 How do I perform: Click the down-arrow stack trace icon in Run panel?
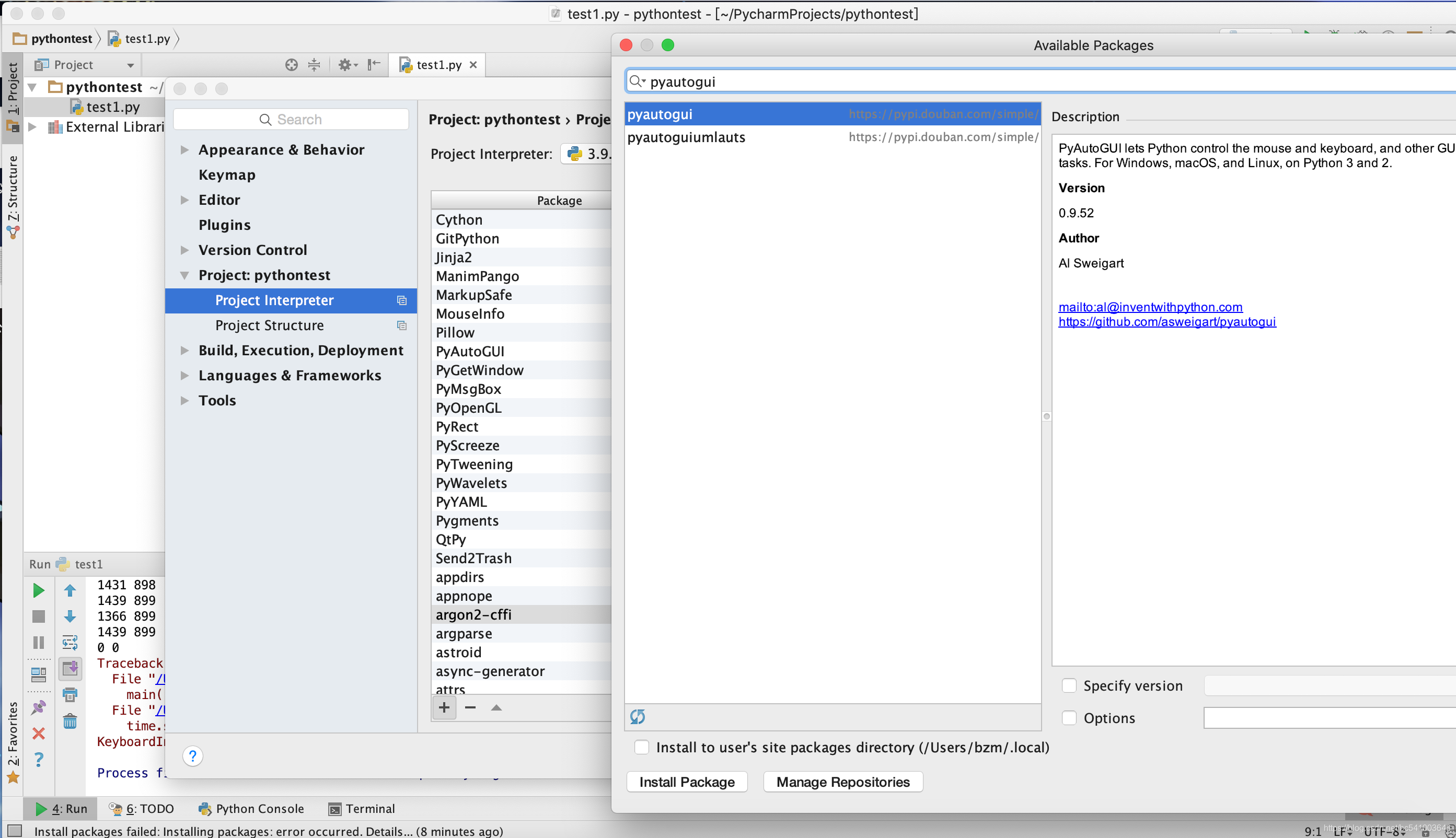[x=70, y=616]
